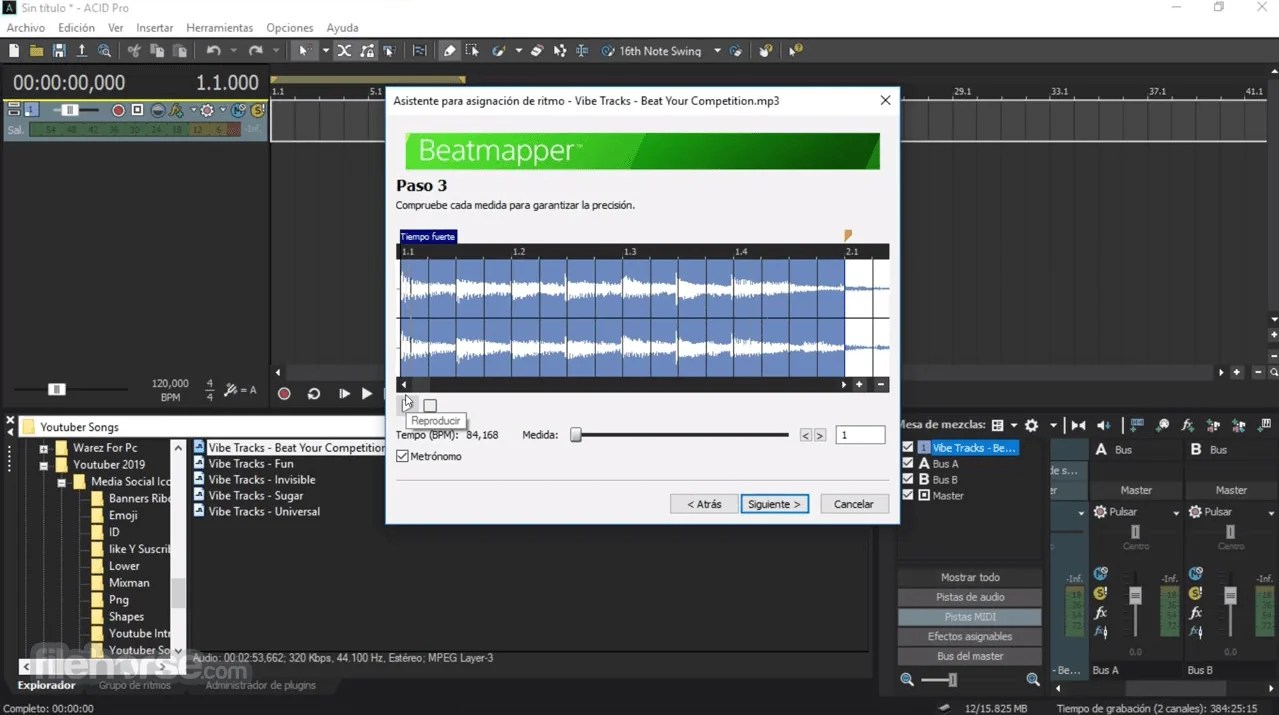Click the zoom out magnifier in mixer panel
This screenshot has width=1279, height=715.
tap(907, 680)
